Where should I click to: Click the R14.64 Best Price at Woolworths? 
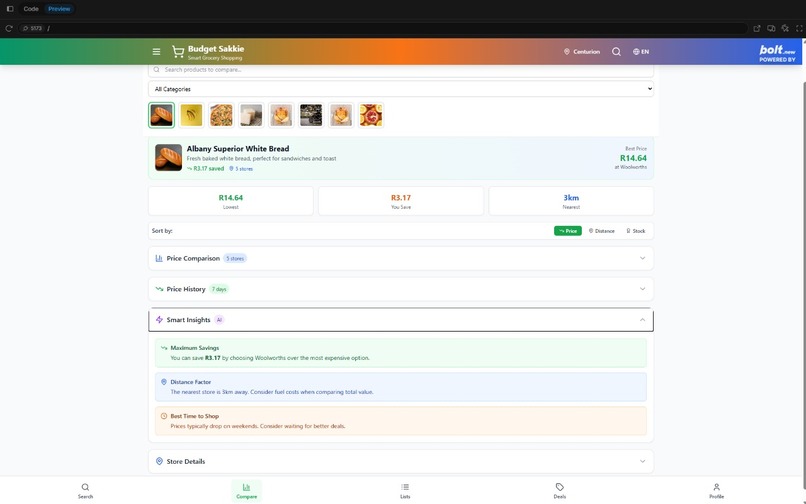click(x=633, y=158)
